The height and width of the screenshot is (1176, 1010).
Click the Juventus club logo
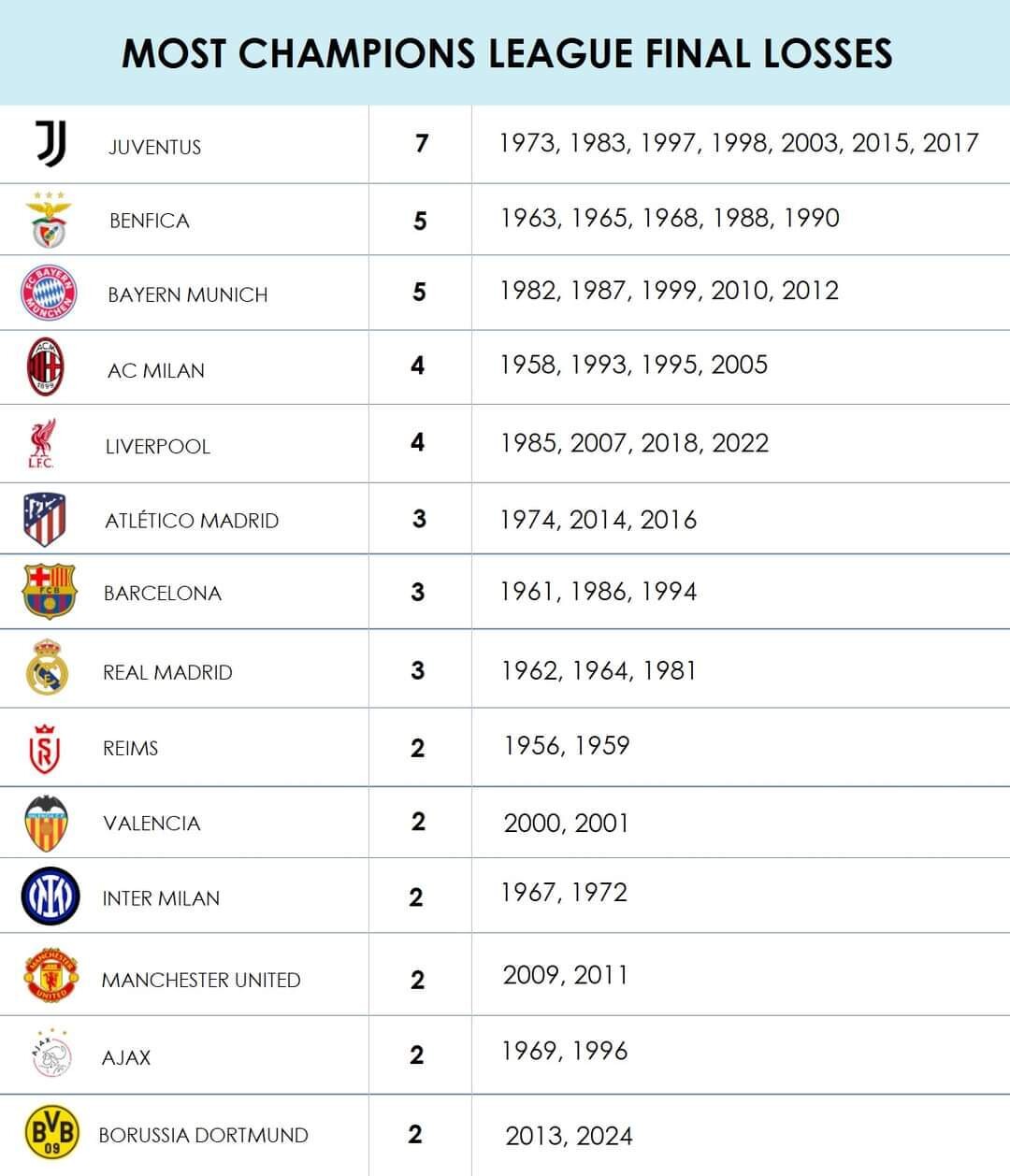[x=50, y=144]
